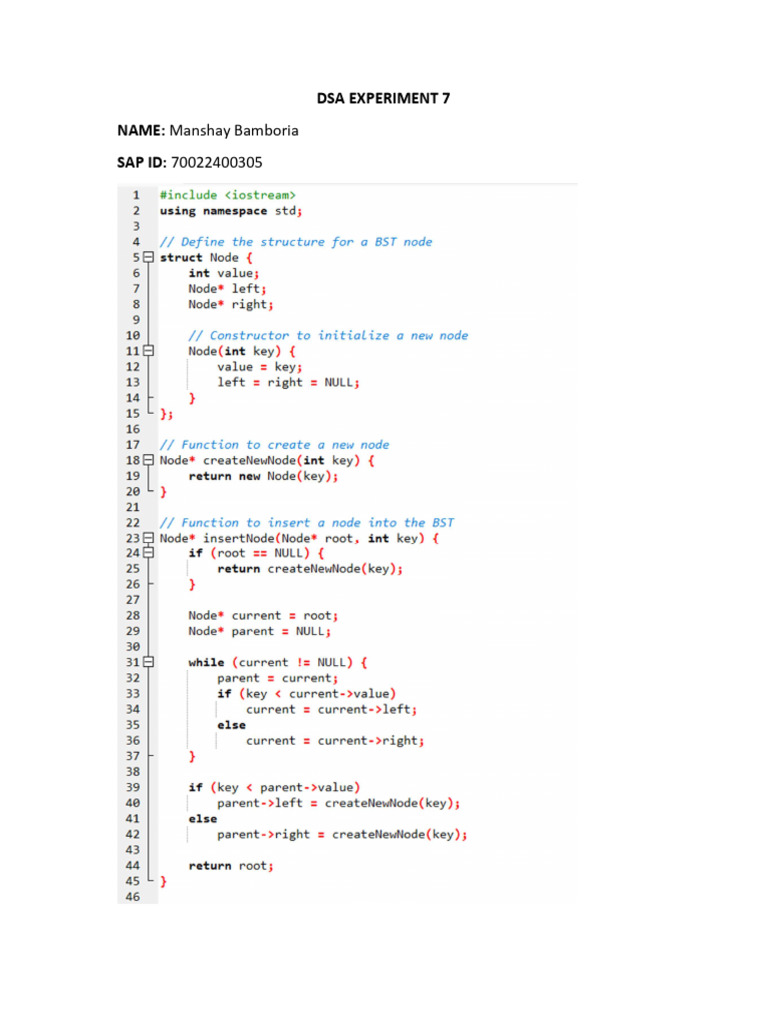This screenshot has height=1024, width=768.
Task: Collapse the if (root == NULL) fold on line 24
Action: pyautogui.click(x=148, y=553)
